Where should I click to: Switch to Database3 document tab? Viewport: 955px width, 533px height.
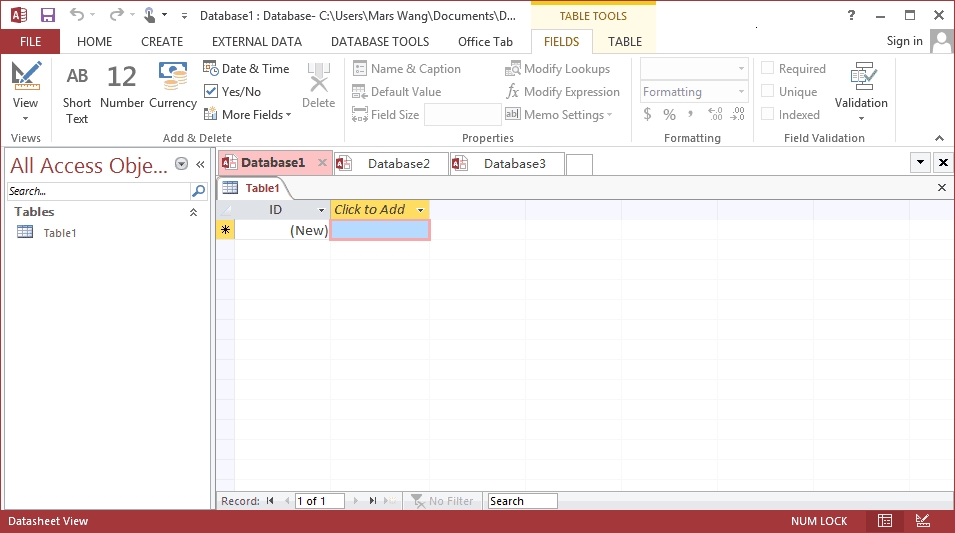point(507,164)
